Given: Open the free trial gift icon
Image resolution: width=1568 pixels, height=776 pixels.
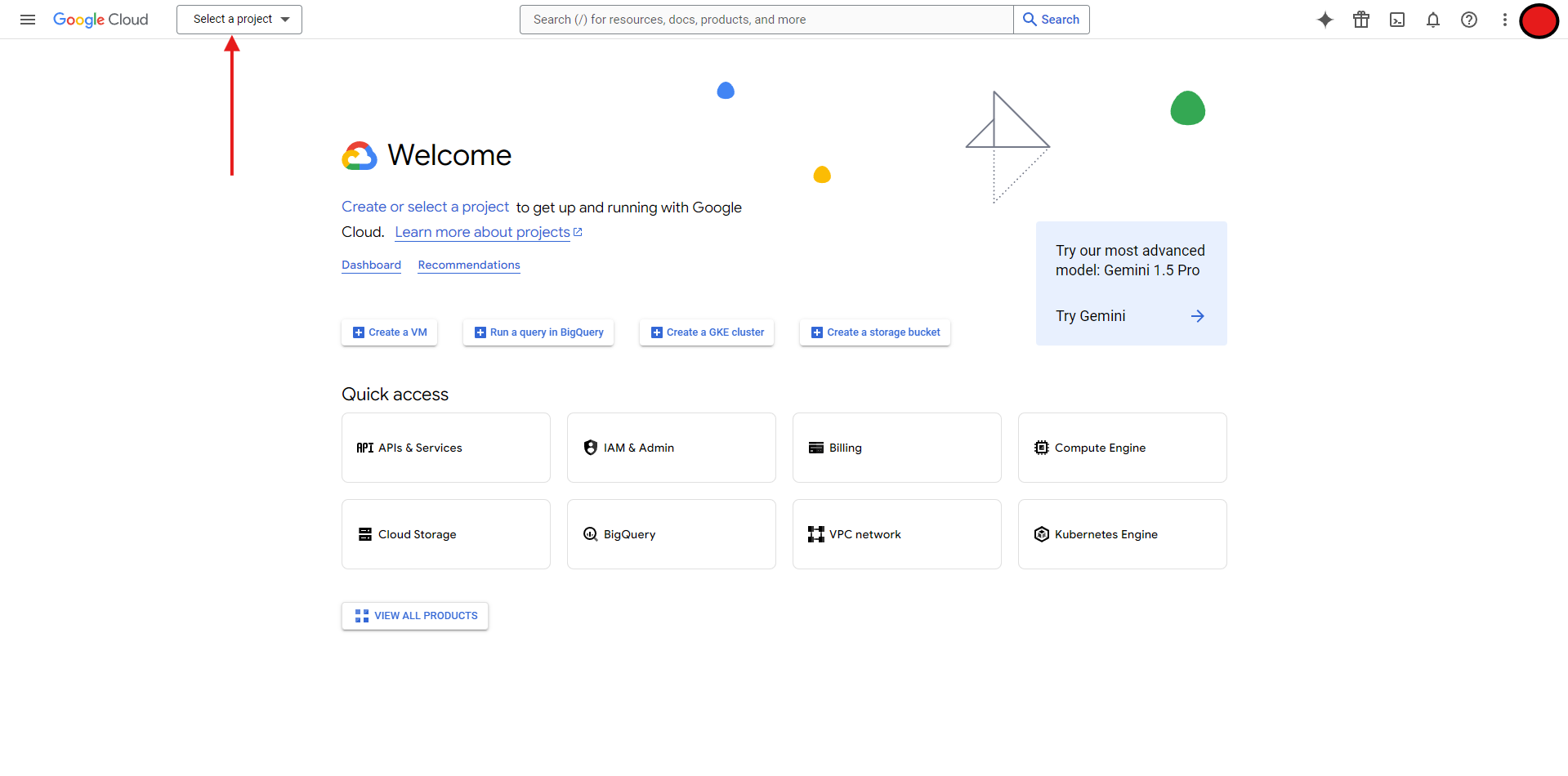Looking at the screenshot, I should click(x=1361, y=20).
